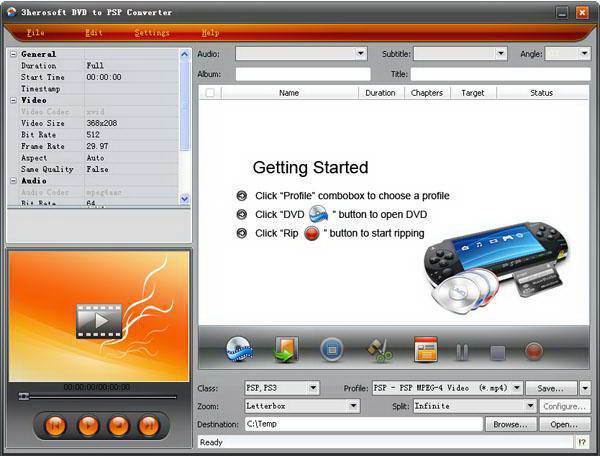
Task: Click the orange stop button in player
Action: click(x=118, y=425)
